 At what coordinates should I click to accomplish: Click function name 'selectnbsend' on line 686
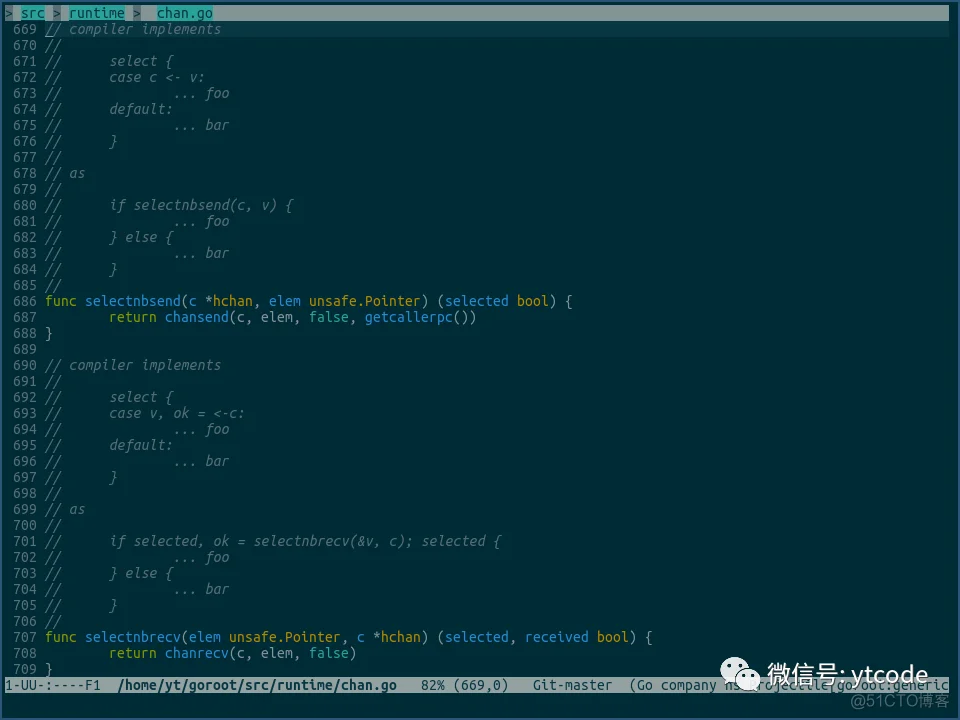click(133, 301)
